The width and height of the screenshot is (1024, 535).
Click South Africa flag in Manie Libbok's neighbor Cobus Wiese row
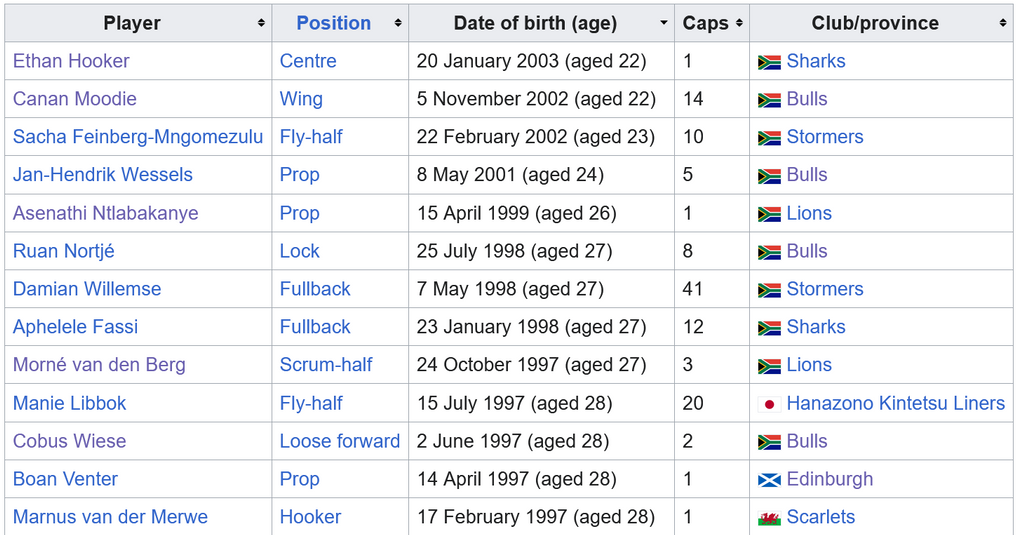pyautogui.click(x=769, y=442)
